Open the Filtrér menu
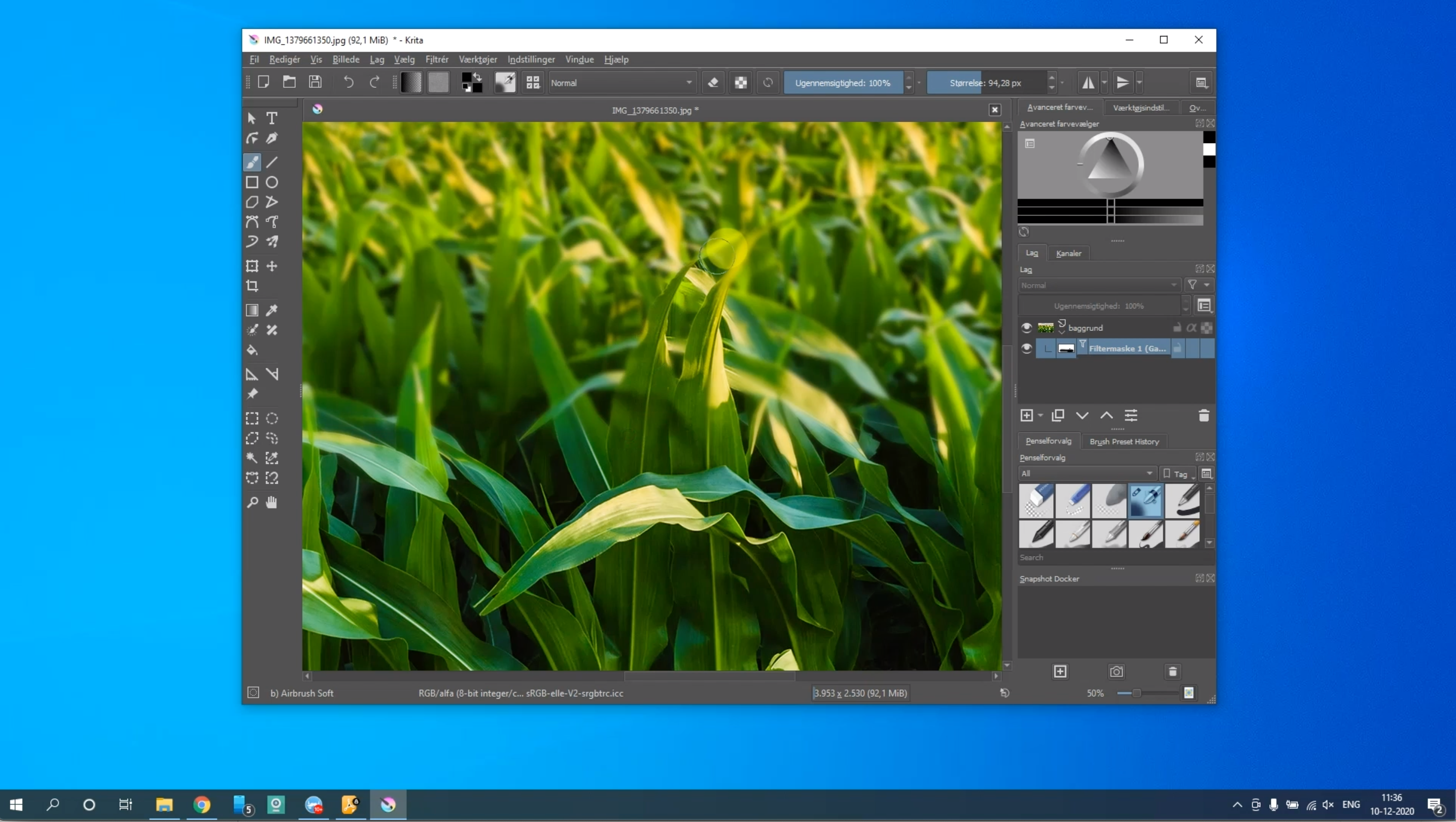Screen dimensions: 1456x822 coord(436,59)
